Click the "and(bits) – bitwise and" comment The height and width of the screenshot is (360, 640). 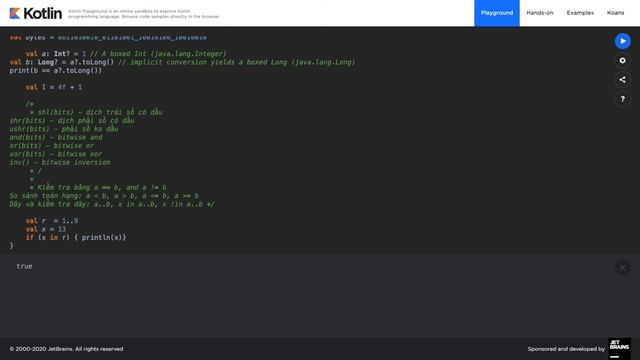pyautogui.click(x=56, y=137)
